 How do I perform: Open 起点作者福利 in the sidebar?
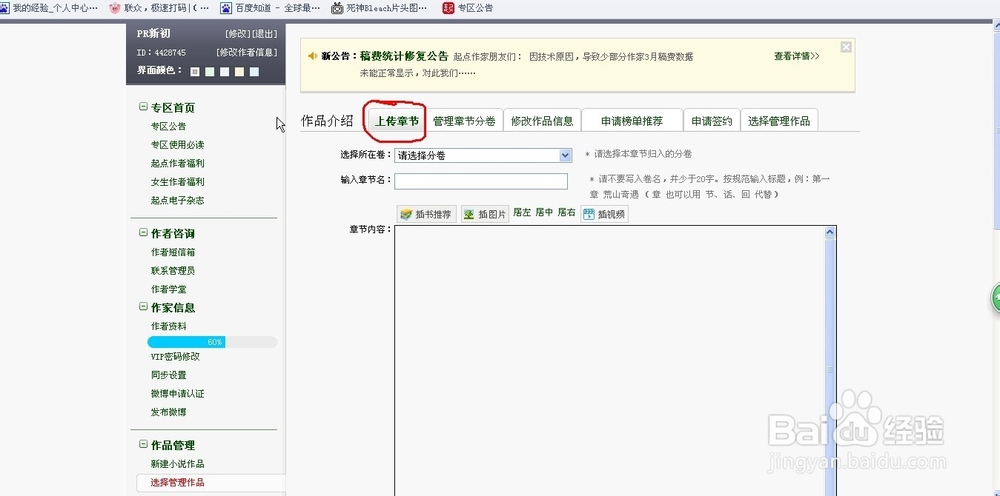click(177, 163)
